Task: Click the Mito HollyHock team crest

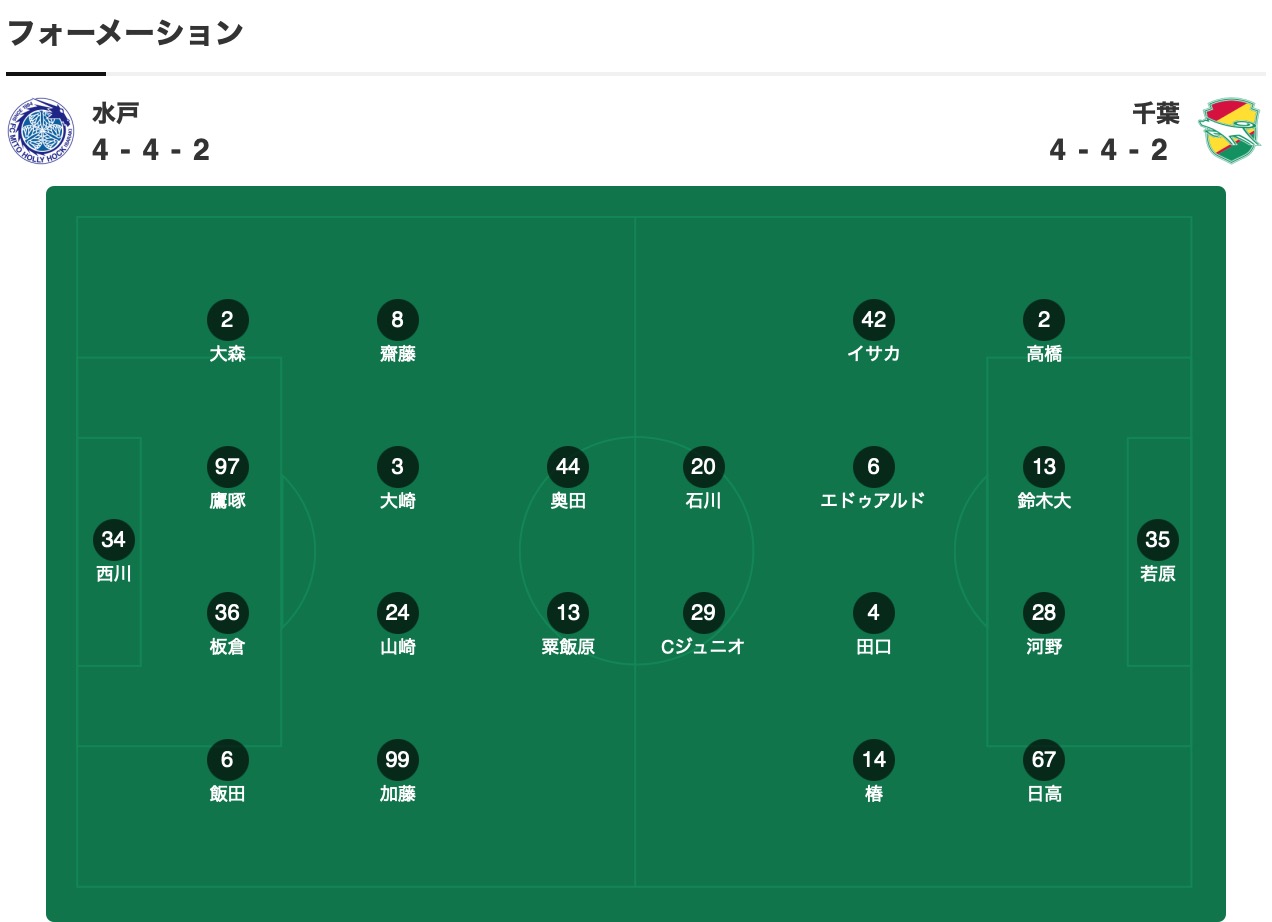Action: pyautogui.click(x=42, y=131)
